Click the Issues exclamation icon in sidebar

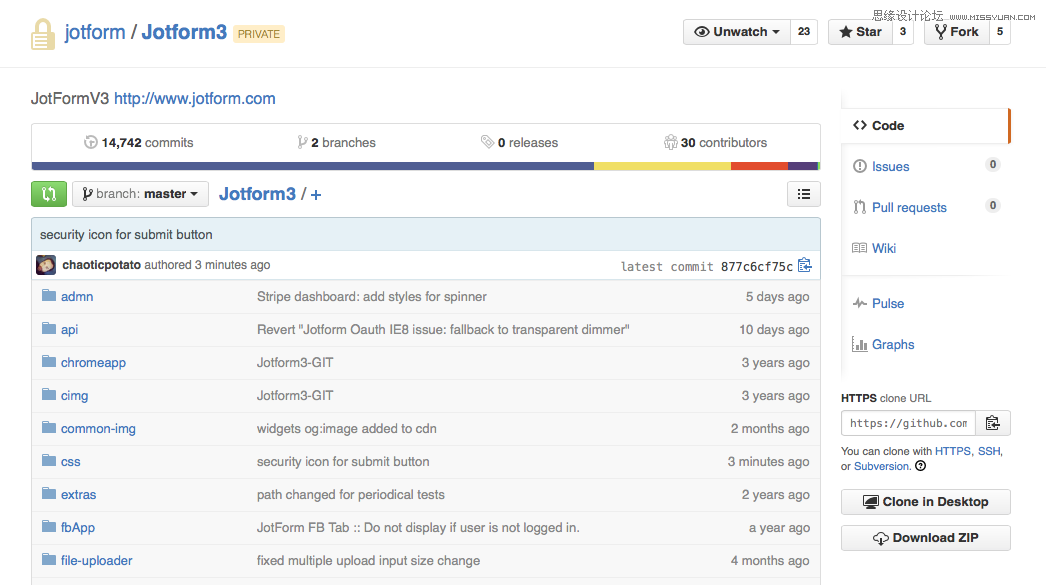click(860, 166)
